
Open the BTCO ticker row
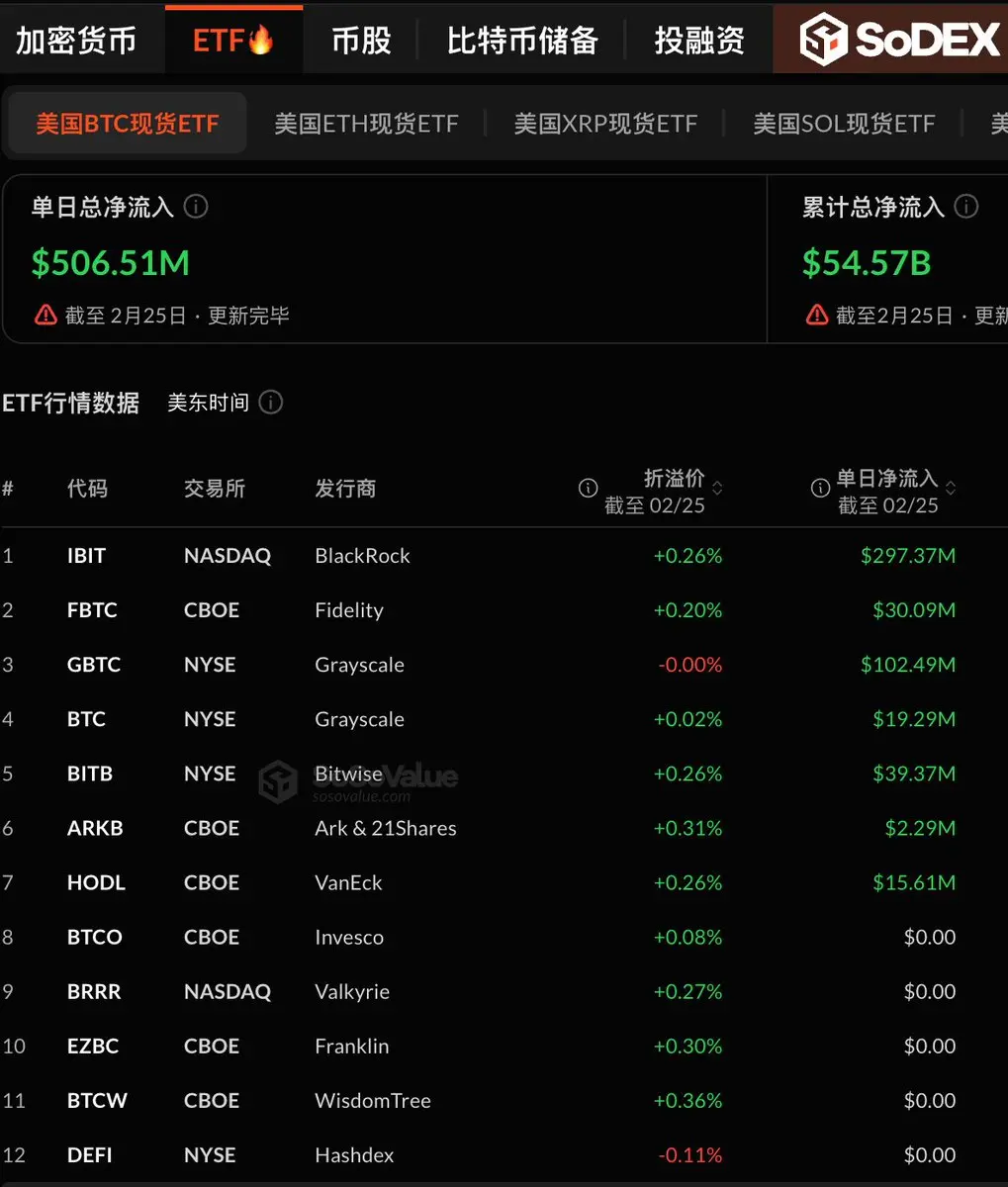95,937
